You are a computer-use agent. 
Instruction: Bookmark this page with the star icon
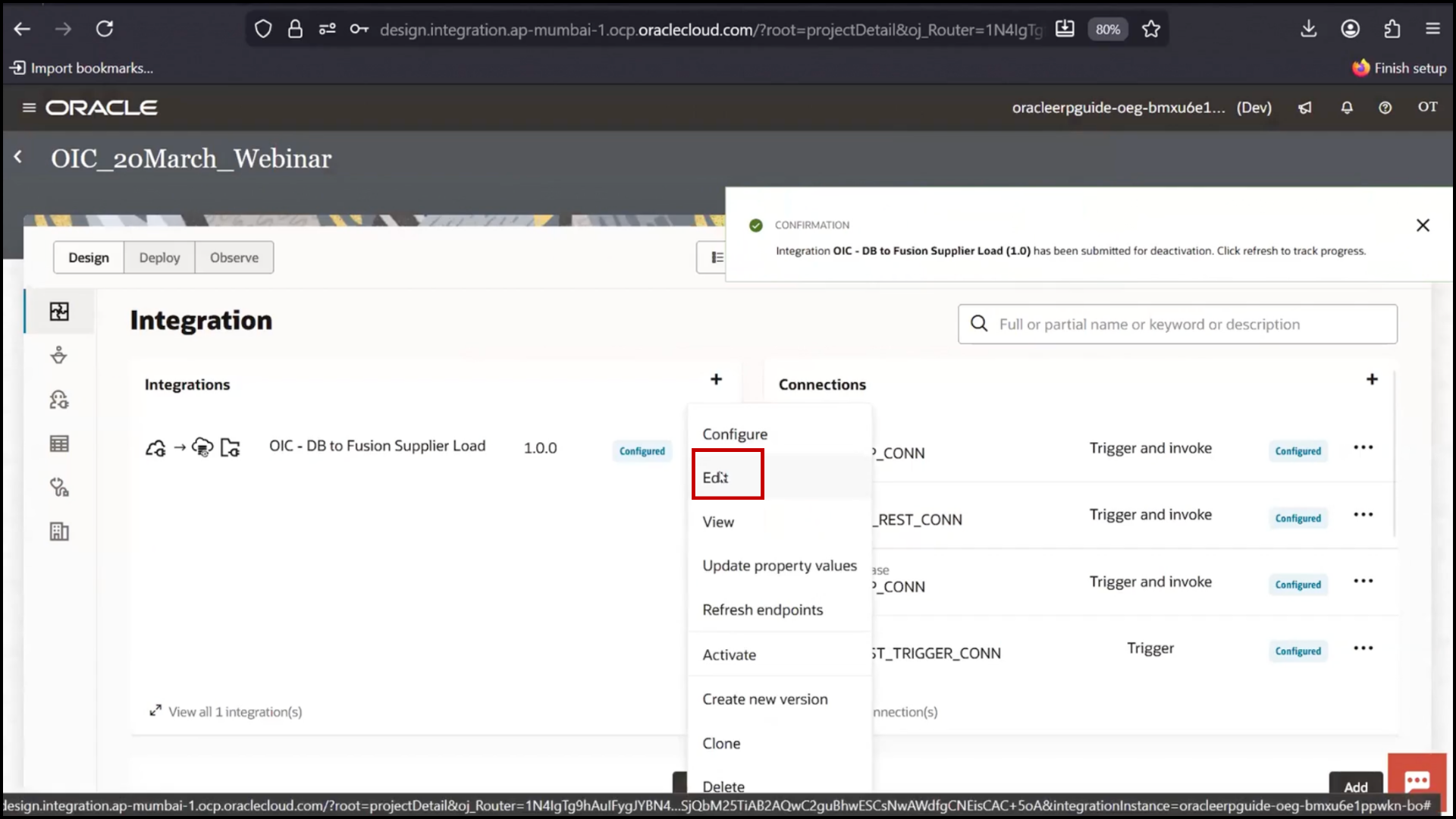click(1151, 29)
